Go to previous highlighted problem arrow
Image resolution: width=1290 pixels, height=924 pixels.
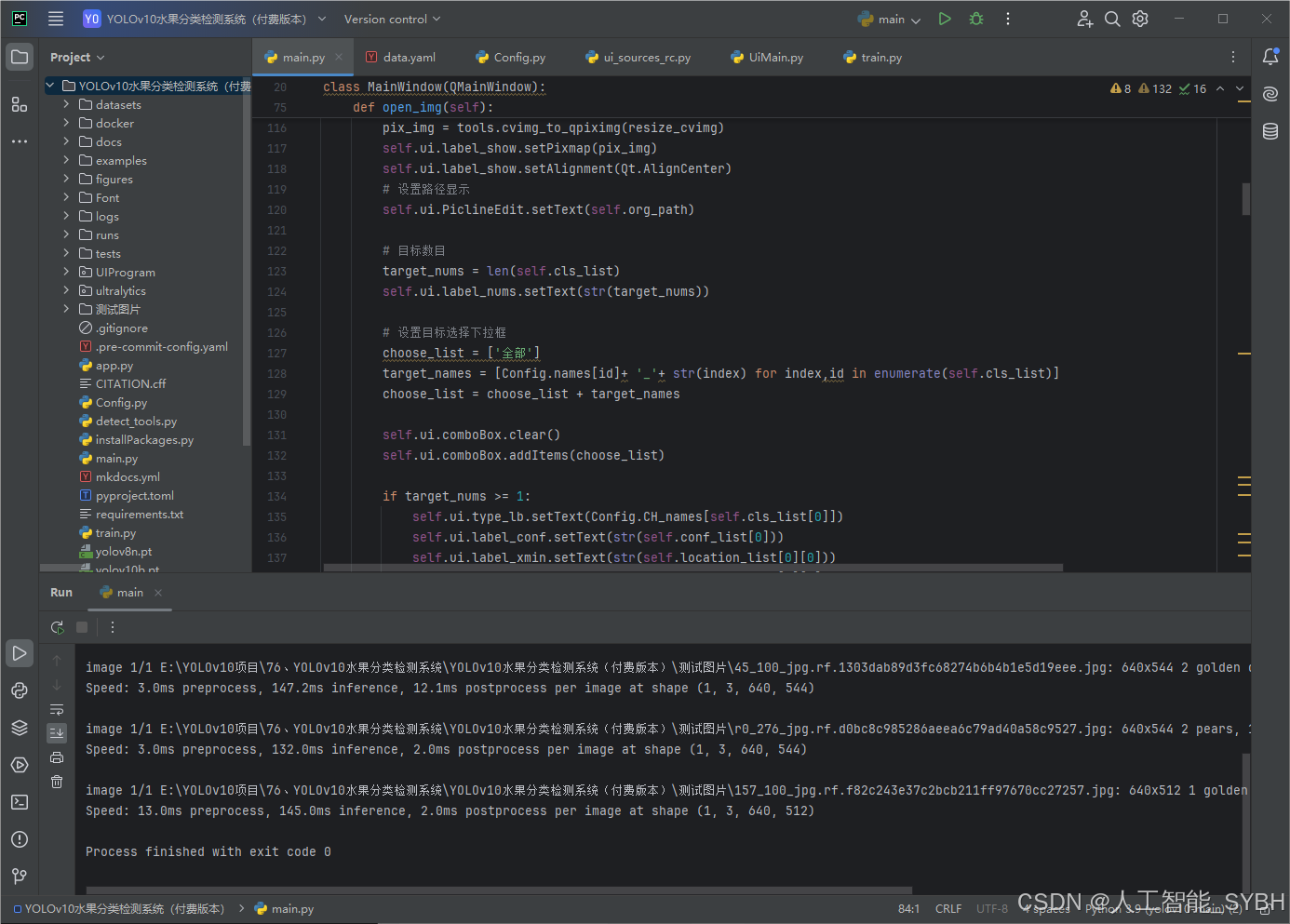tap(1220, 88)
